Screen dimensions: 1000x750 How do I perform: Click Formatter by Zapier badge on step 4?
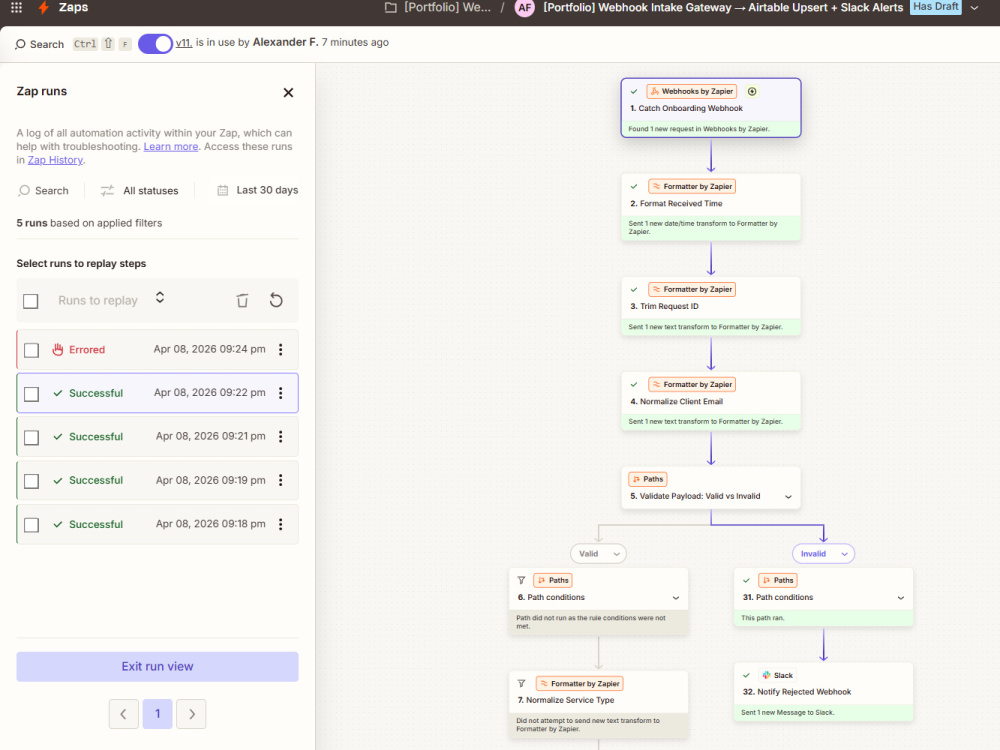692,384
